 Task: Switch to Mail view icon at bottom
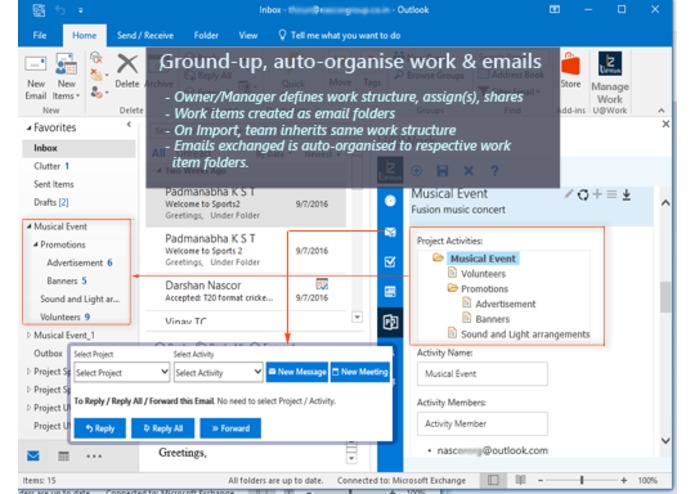click(x=33, y=455)
